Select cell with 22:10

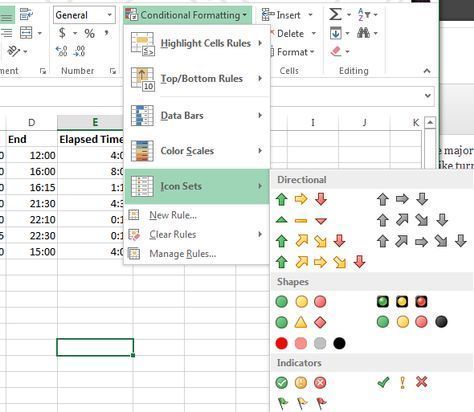pyautogui.click(x=32, y=219)
